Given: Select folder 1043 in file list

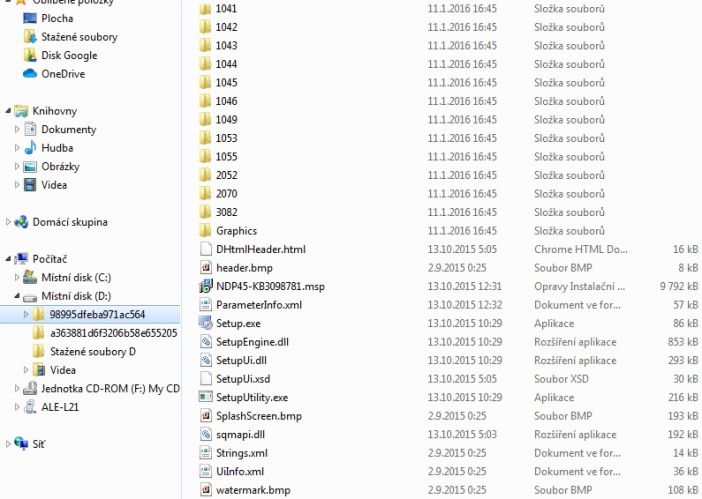Looking at the screenshot, I should coord(227,46).
